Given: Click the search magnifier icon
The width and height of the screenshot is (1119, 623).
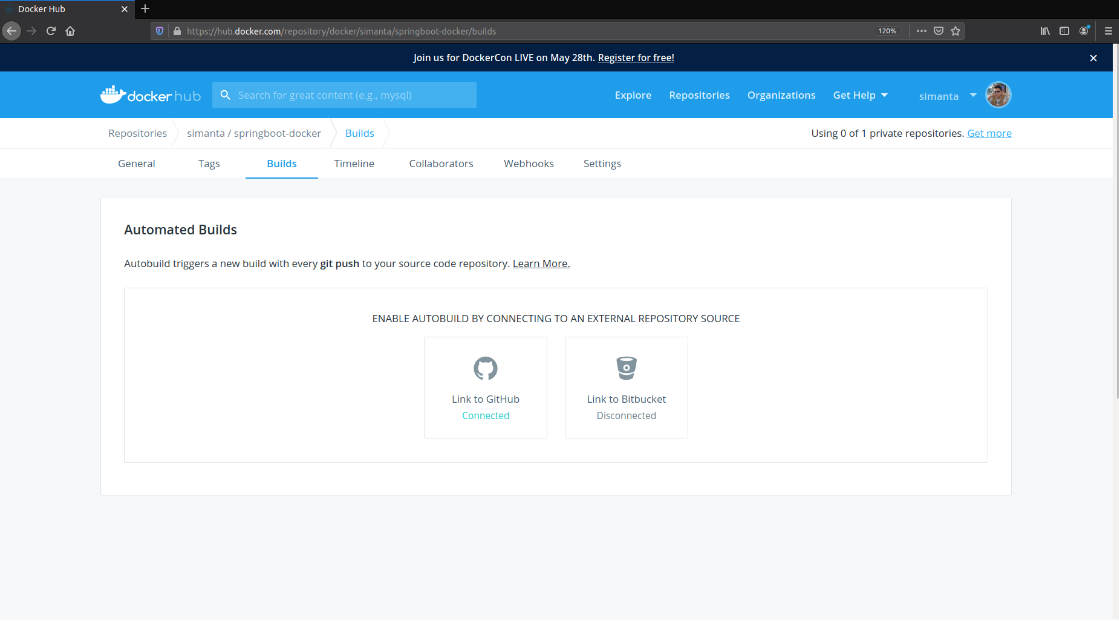Looking at the screenshot, I should (226, 95).
